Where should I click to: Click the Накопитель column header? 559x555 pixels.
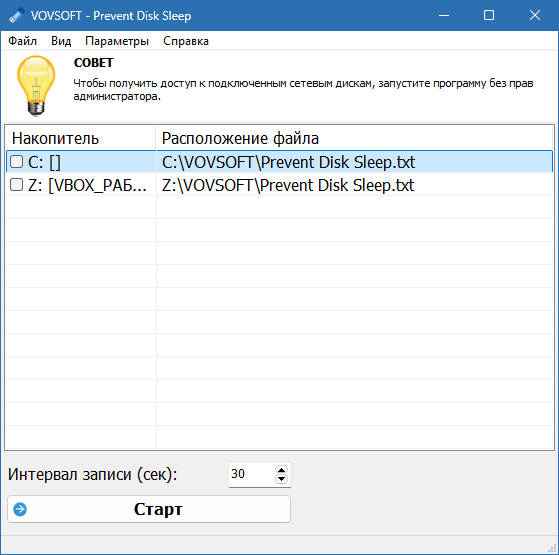[81, 138]
